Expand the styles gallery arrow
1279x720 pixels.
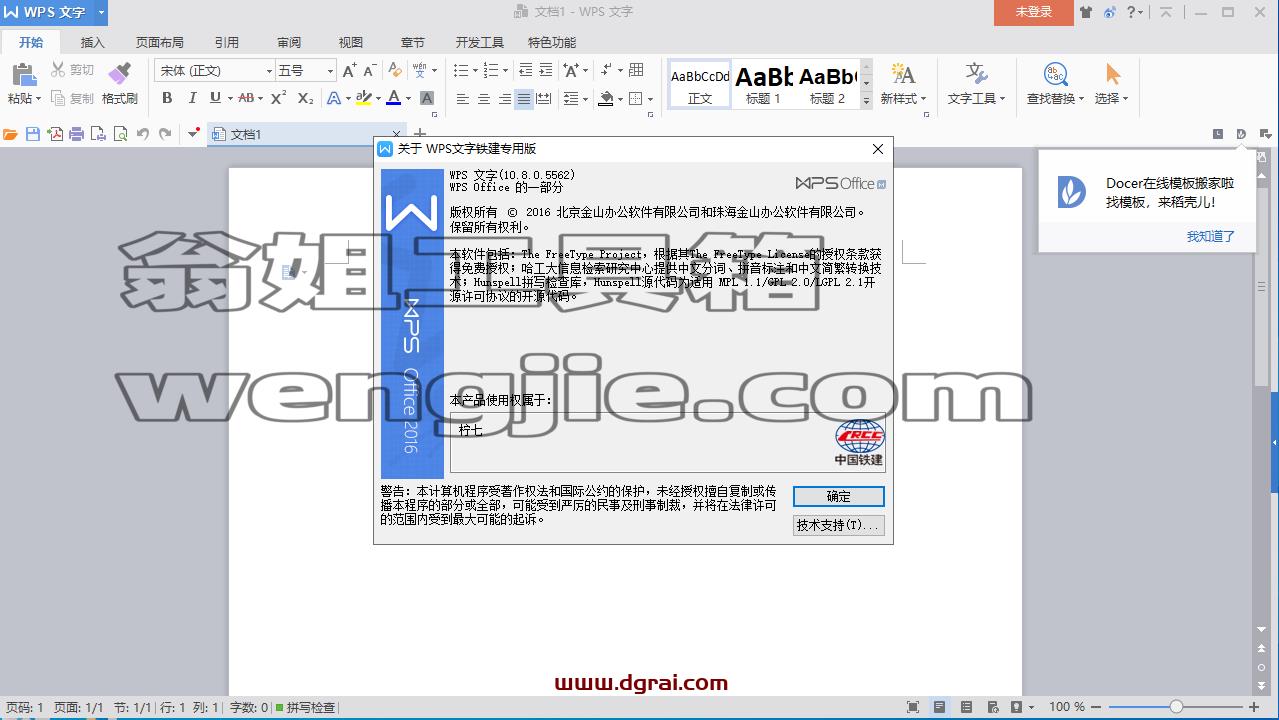tap(866, 101)
